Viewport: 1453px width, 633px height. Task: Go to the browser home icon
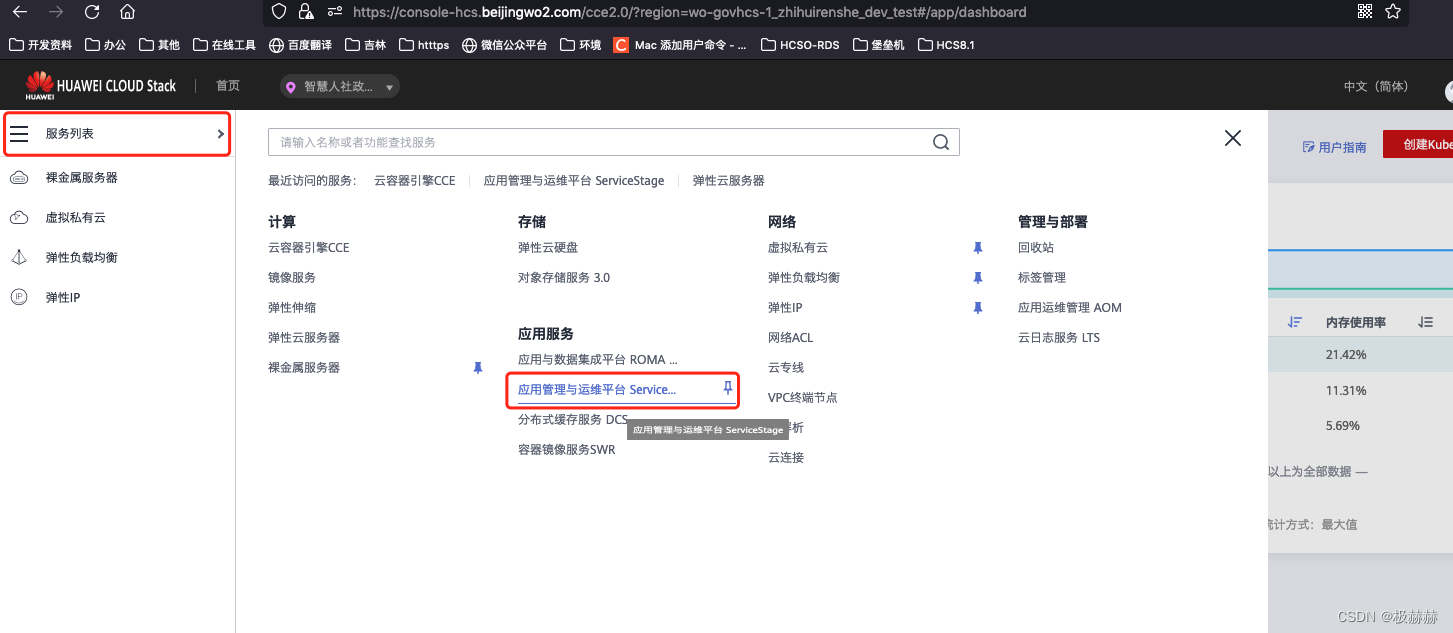(x=127, y=12)
